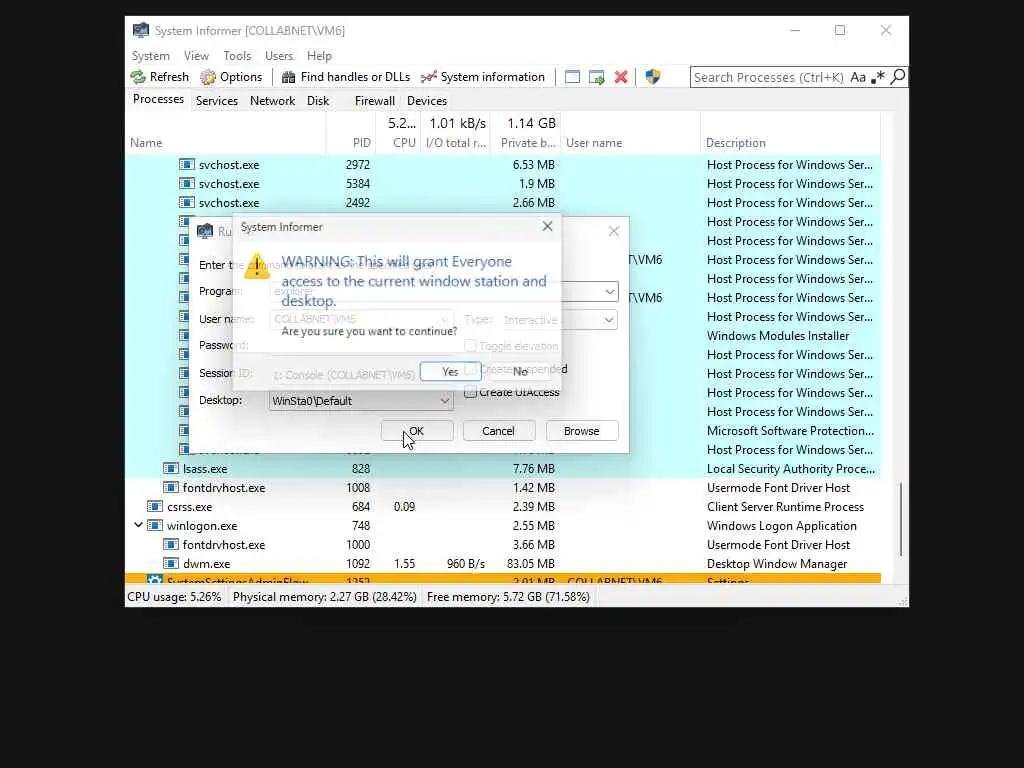The height and width of the screenshot is (768, 1024).
Task: Switch to the Network tab
Action: click(x=272, y=101)
